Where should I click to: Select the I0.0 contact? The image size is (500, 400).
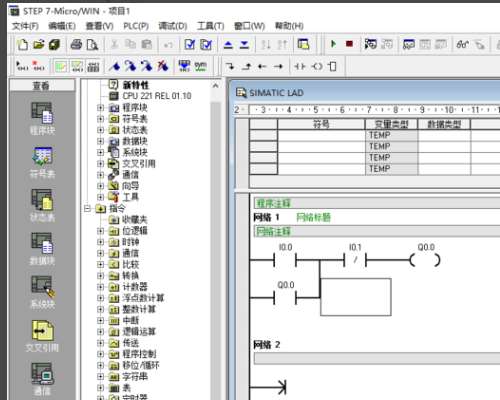pyautogui.click(x=285, y=260)
